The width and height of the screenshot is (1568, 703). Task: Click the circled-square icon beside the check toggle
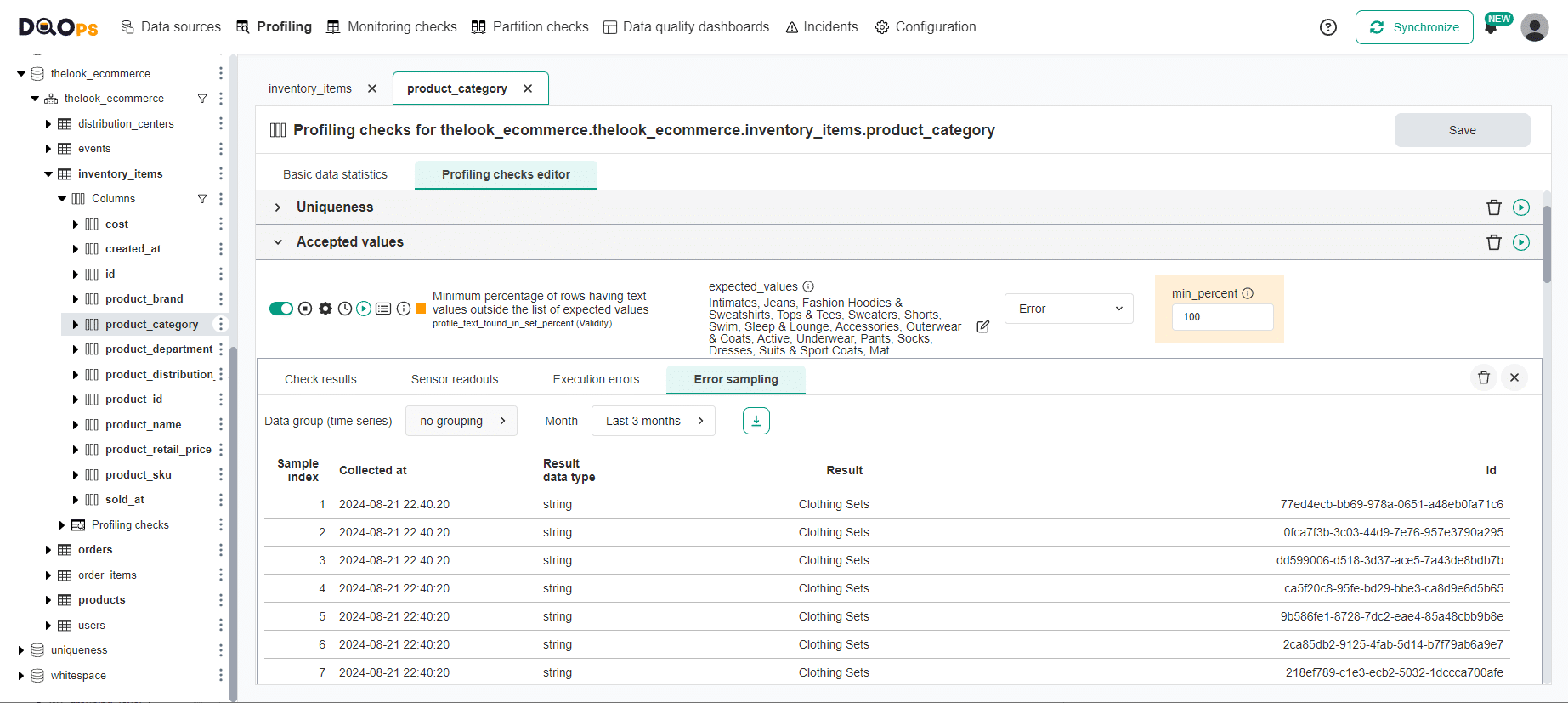pyautogui.click(x=305, y=309)
